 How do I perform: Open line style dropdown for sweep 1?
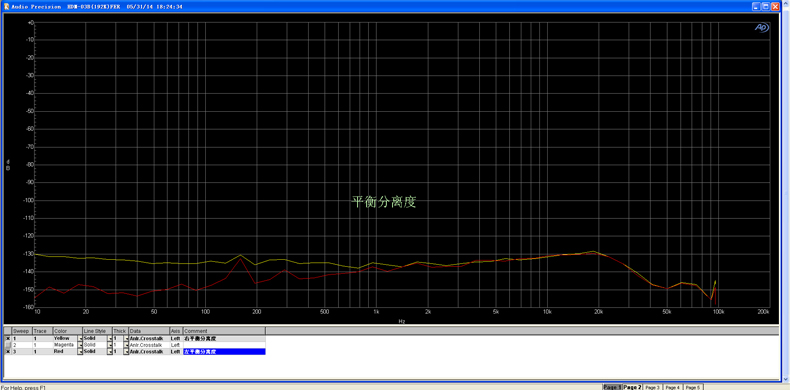[x=110, y=338]
